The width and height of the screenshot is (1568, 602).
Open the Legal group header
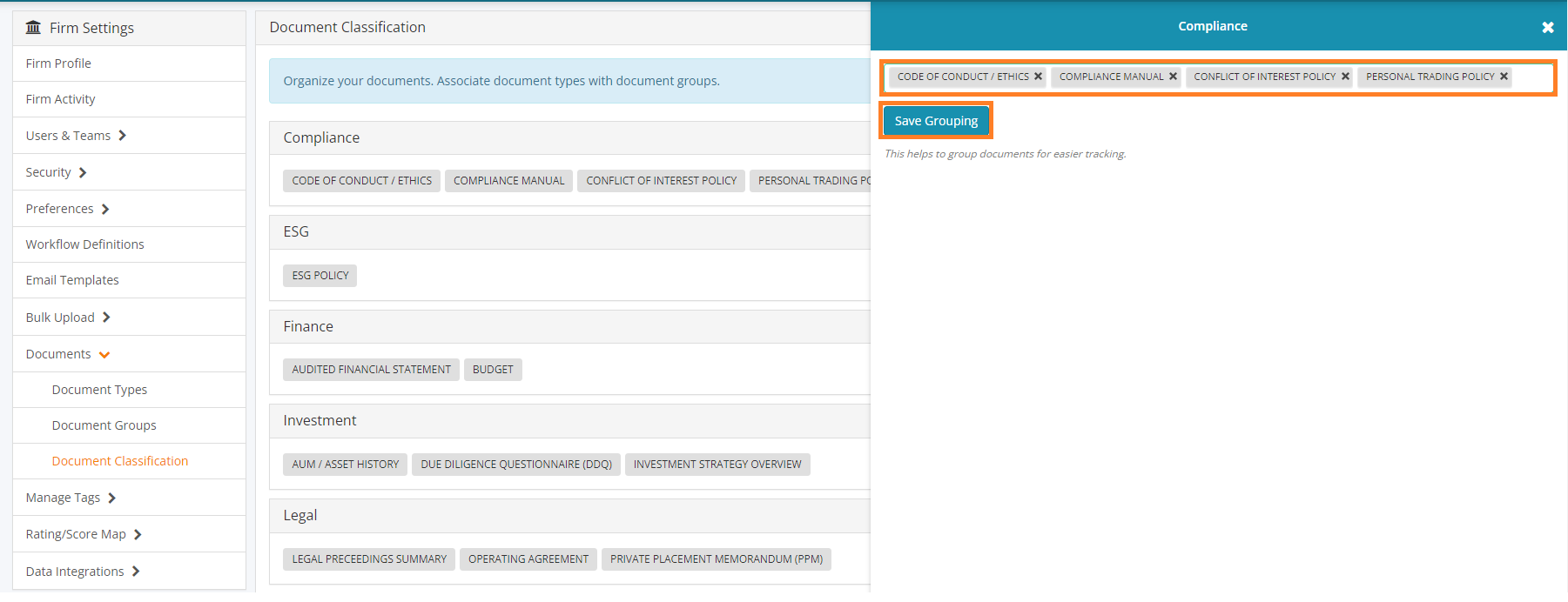pos(569,515)
